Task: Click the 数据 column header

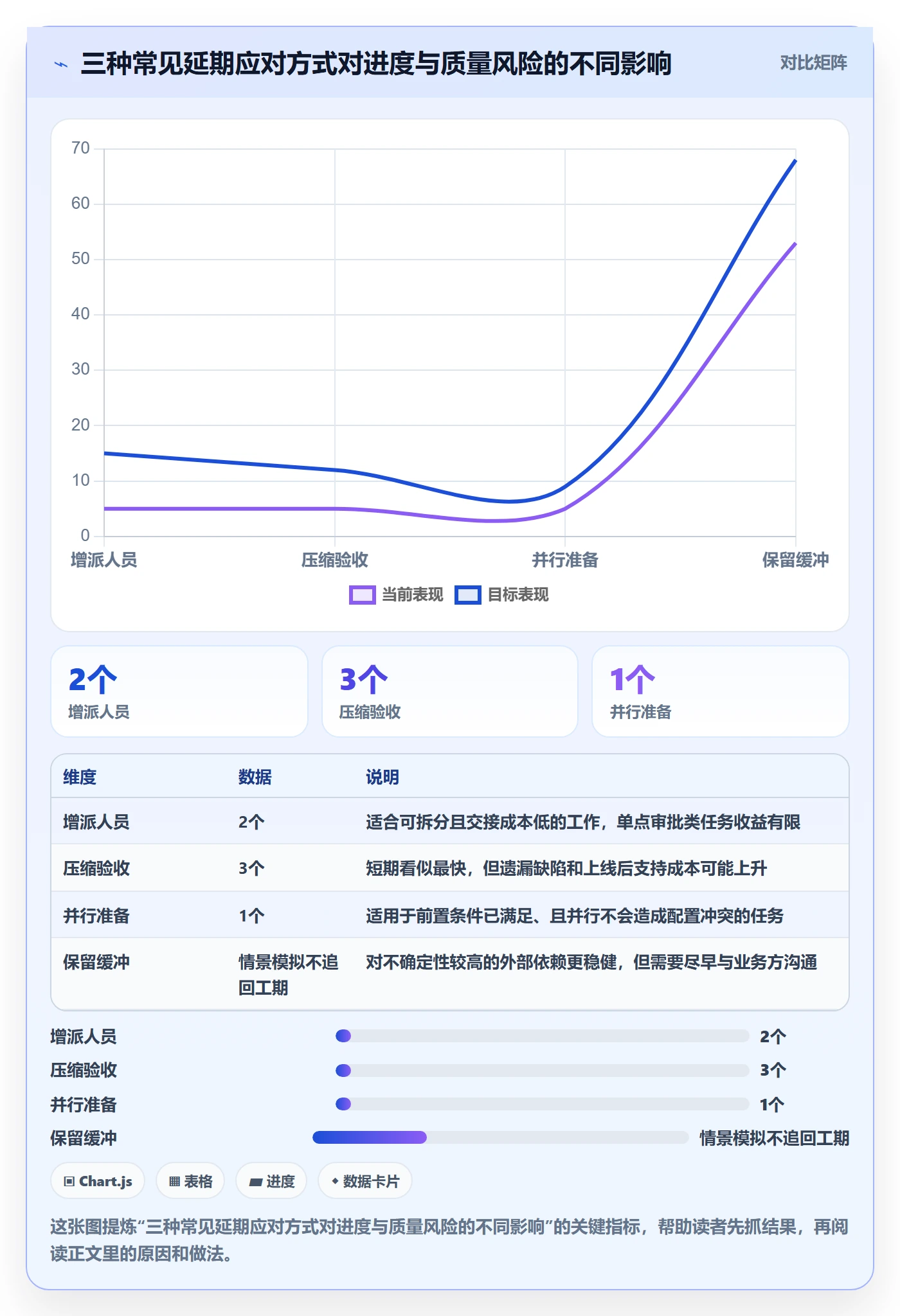Action: point(255,778)
